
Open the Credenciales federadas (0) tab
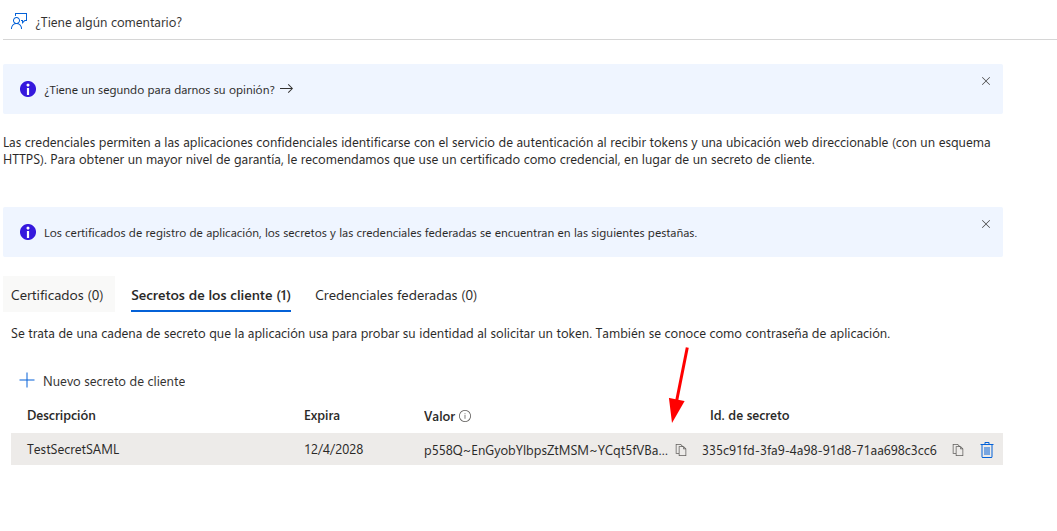pos(396,295)
